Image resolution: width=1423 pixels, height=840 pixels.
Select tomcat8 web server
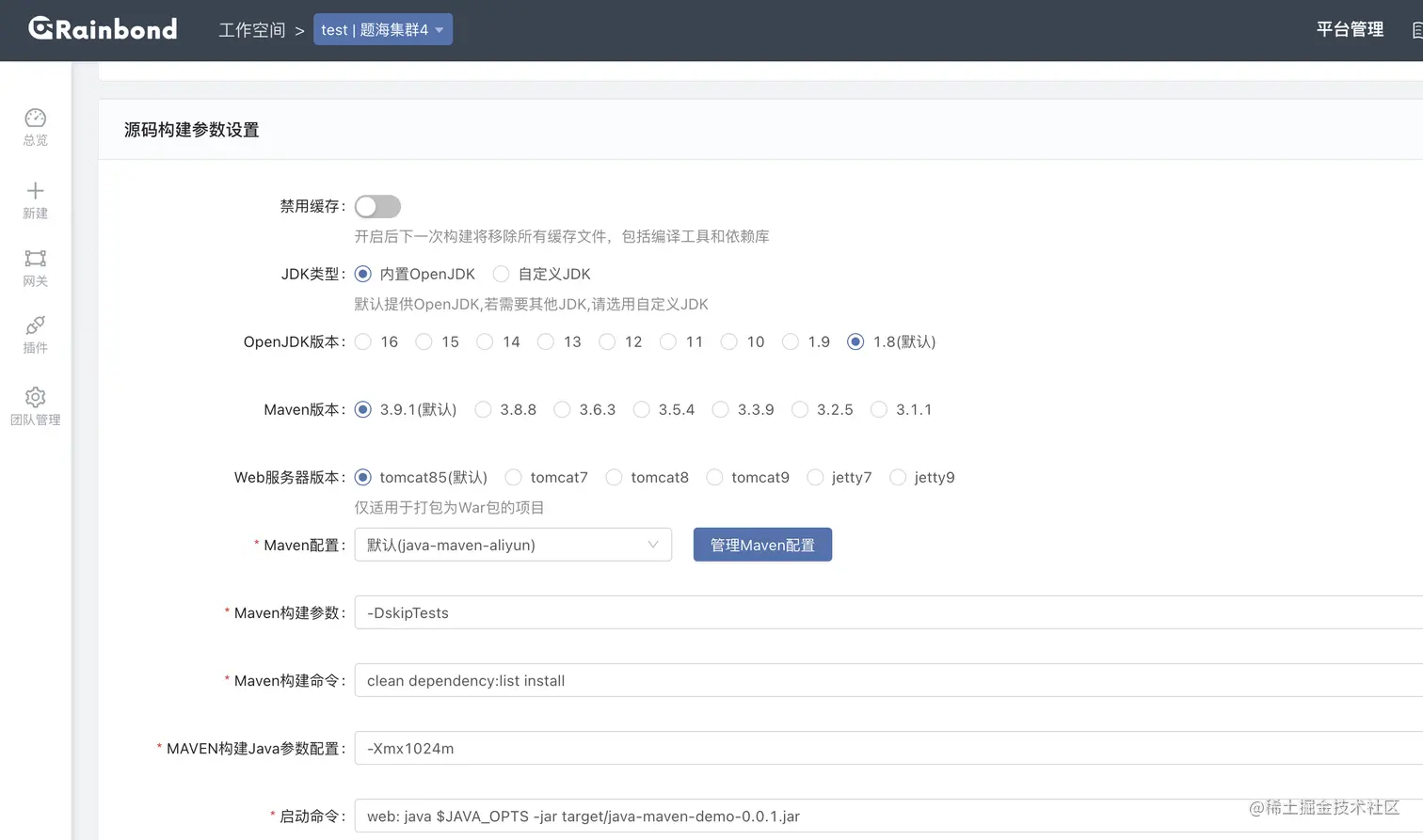pos(614,477)
